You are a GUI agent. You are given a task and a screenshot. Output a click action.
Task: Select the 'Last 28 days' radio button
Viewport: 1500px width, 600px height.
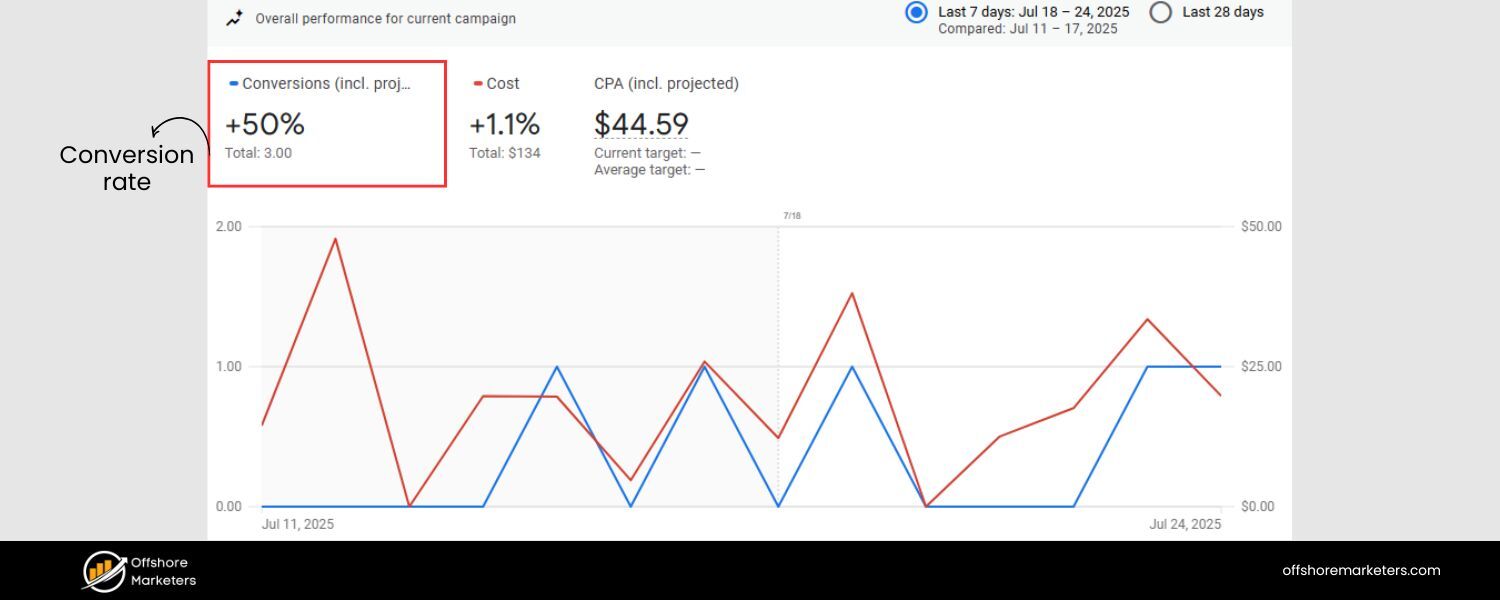1160,12
